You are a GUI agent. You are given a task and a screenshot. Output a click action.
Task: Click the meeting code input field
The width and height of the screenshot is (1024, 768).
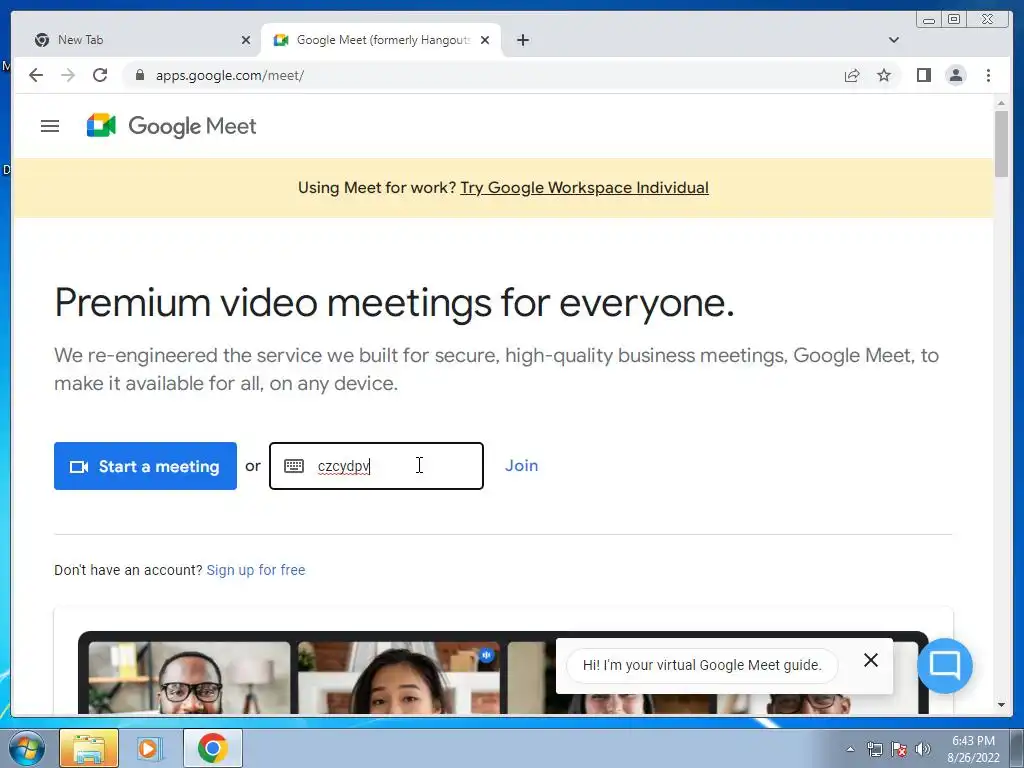tap(376, 466)
